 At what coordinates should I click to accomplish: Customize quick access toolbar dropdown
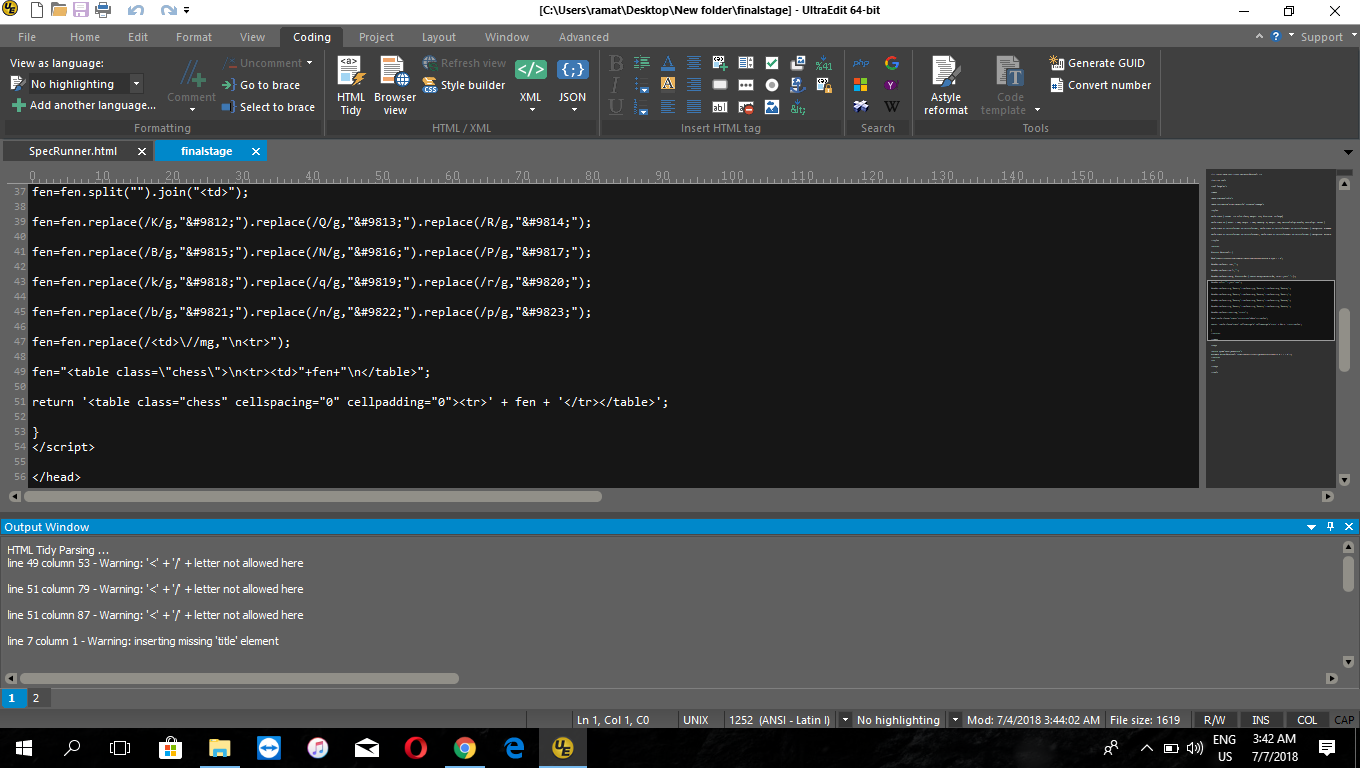coord(187,10)
